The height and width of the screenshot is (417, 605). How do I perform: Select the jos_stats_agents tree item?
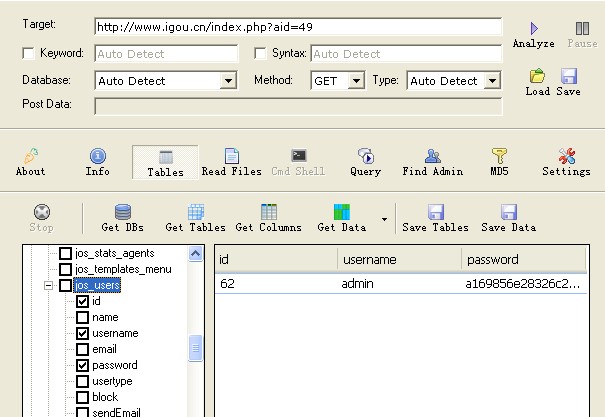pyautogui.click(x=115, y=253)
